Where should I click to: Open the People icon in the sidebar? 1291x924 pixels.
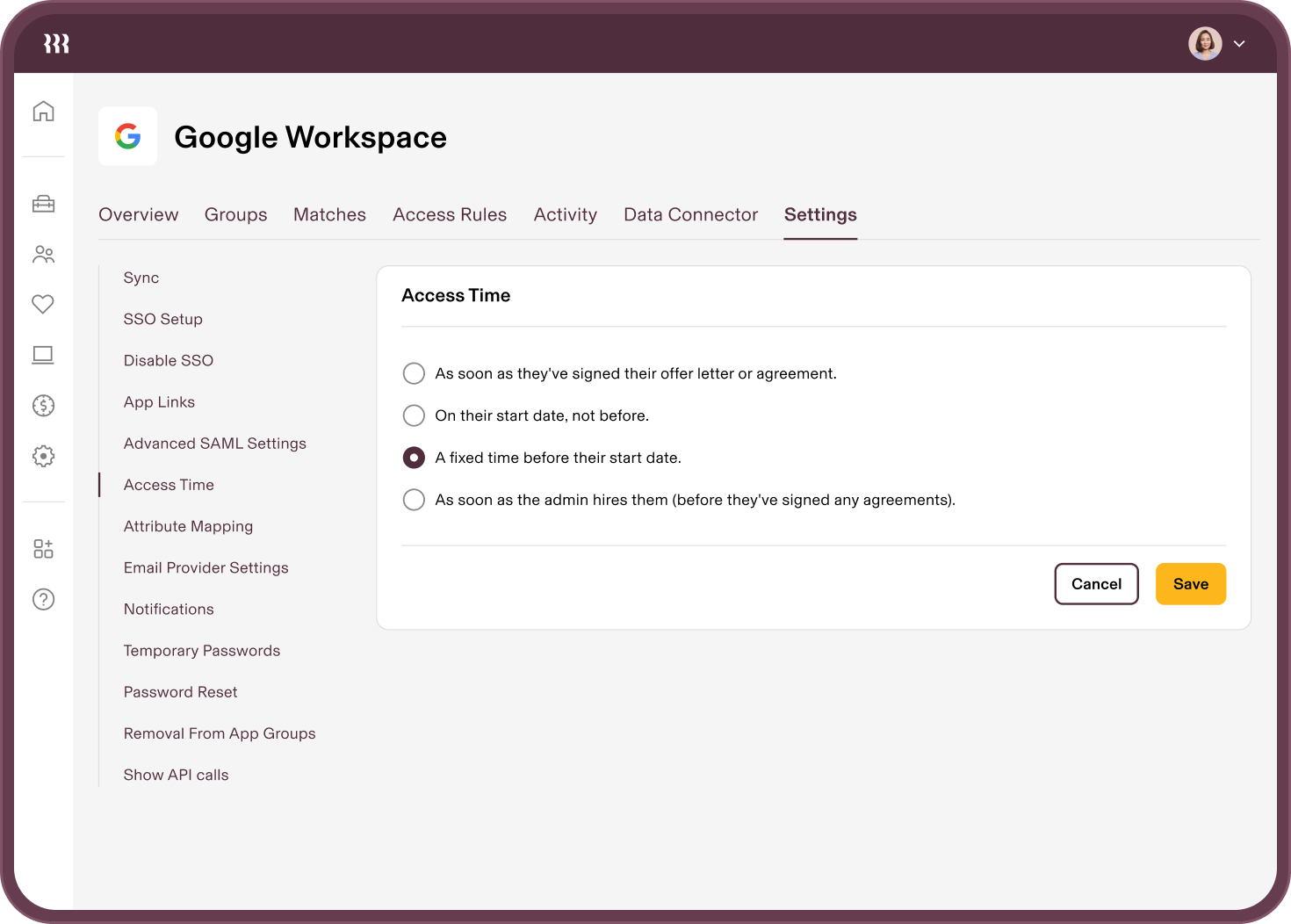click(43, 255)
